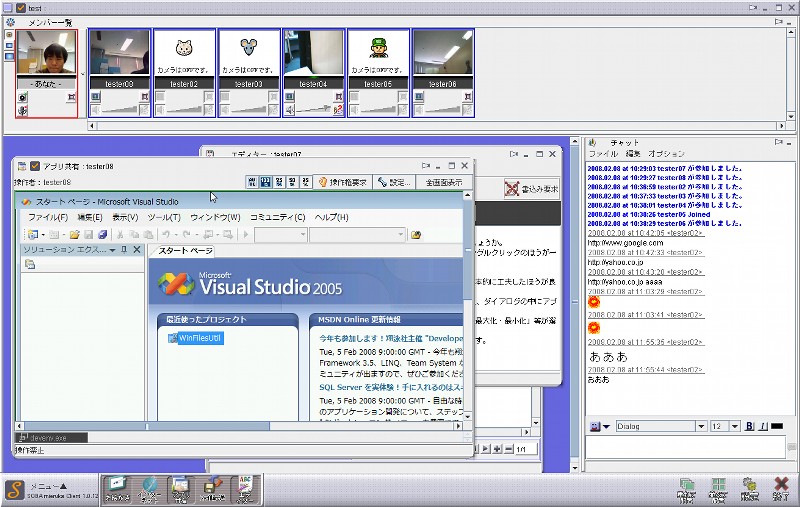
Task: Open the first empty combo box in Visual Studio toolbar
Action: [x=281, y=235]
